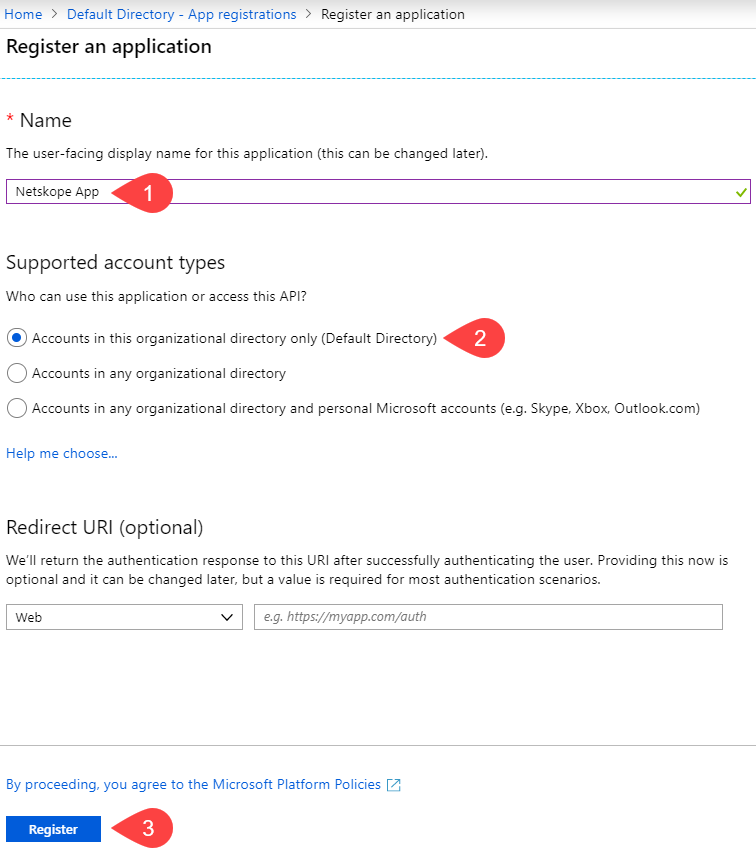Navigate to Home via the breadcrumb

pyautogui.click(x=23, y=14)
